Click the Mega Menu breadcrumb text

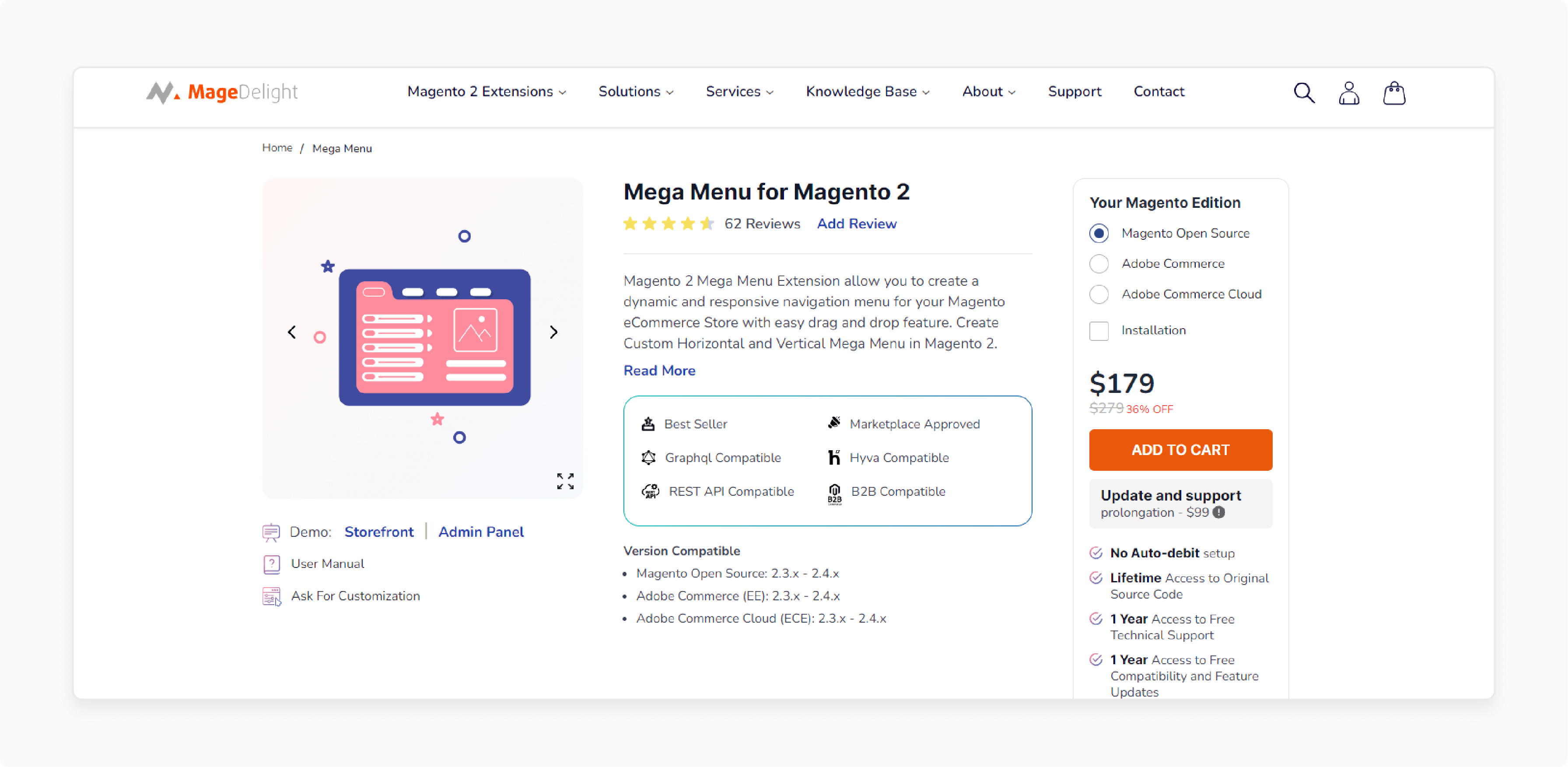coord(342,148)
